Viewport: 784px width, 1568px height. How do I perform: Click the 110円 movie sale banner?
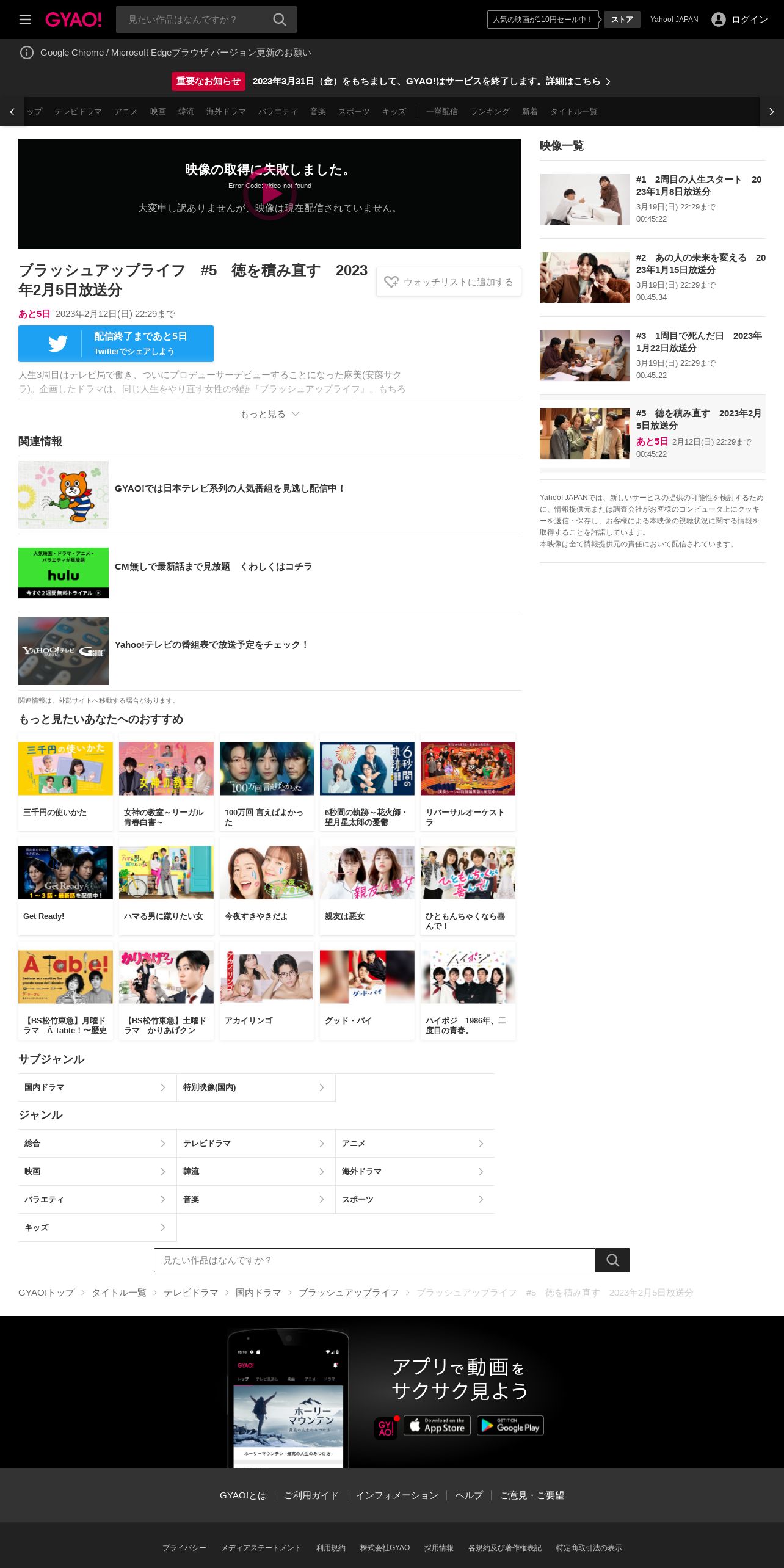tap(543, 20)
